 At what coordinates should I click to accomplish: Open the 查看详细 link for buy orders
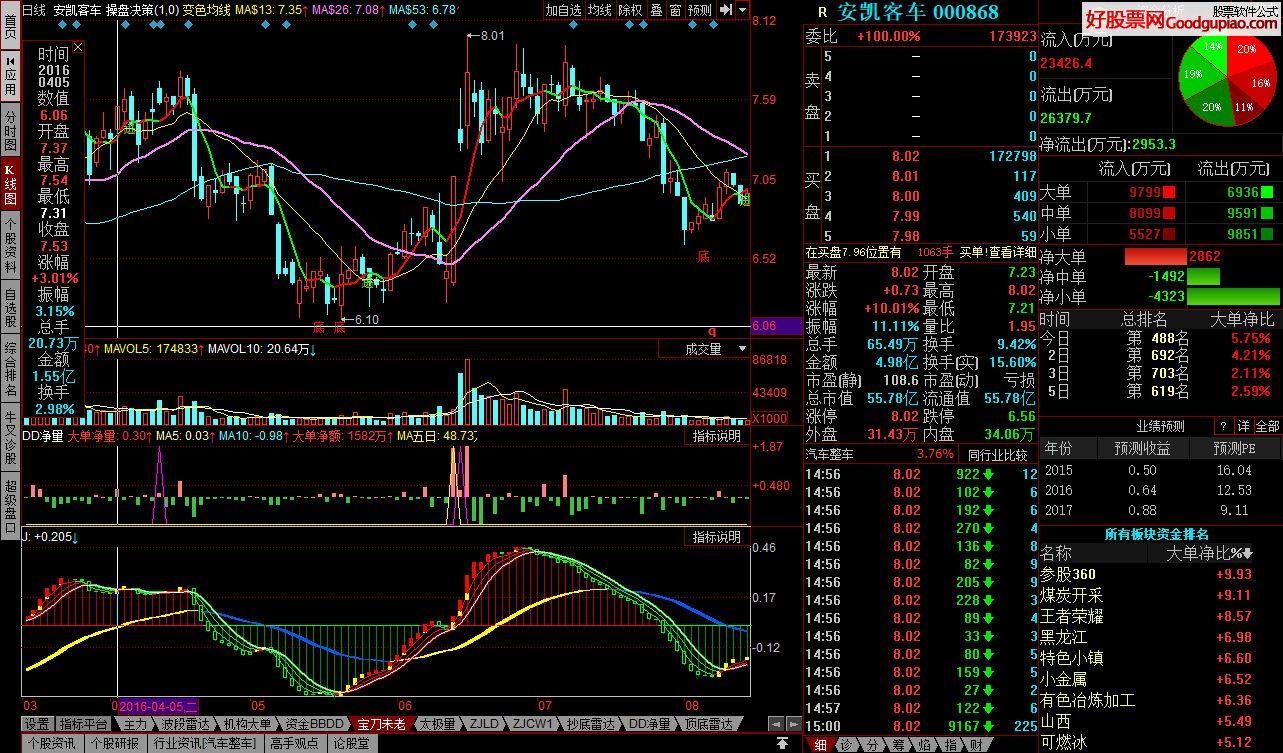click(1012, 253)
